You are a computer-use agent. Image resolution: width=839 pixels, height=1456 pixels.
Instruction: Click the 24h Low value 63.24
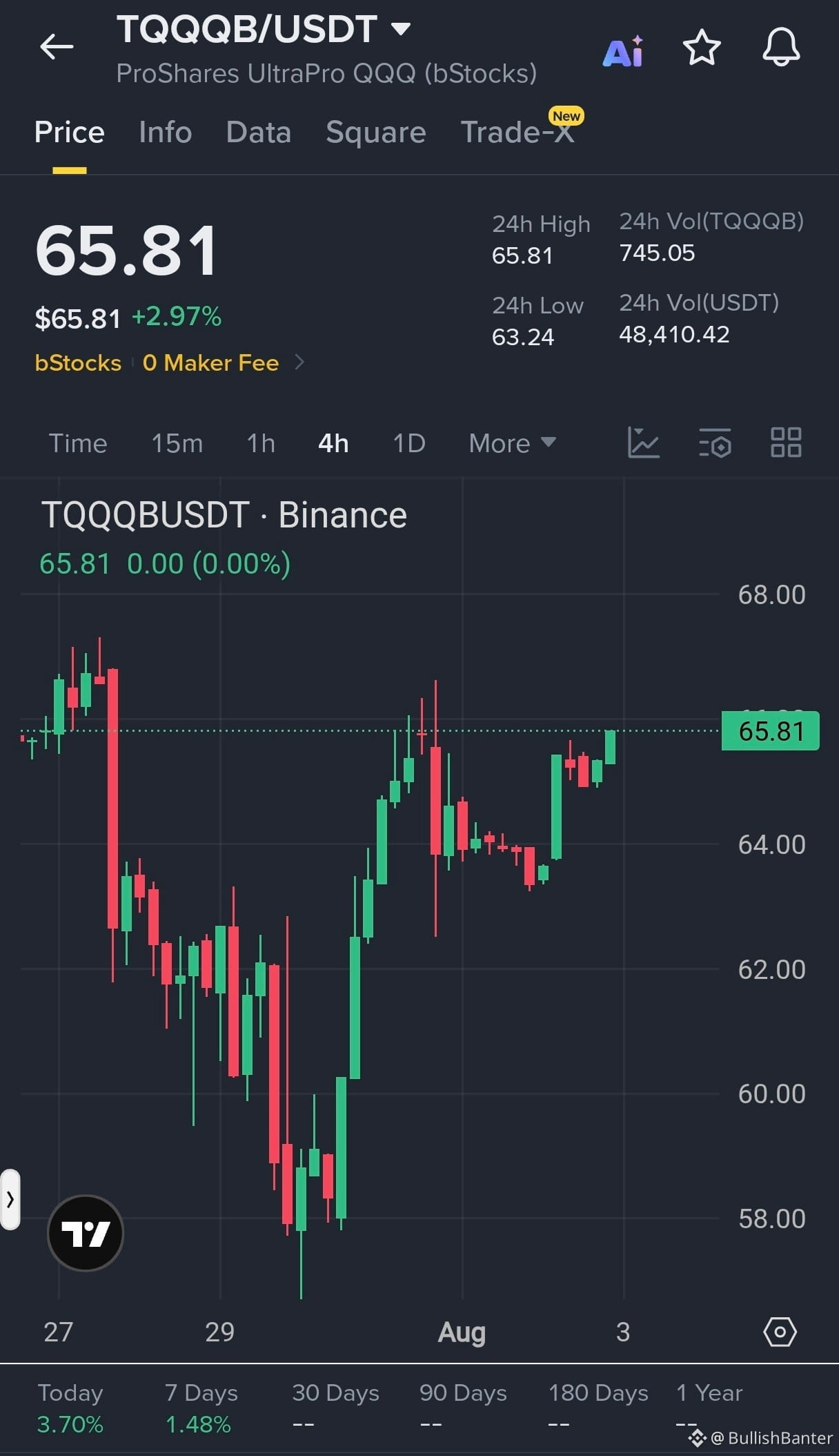click(523, 337)
